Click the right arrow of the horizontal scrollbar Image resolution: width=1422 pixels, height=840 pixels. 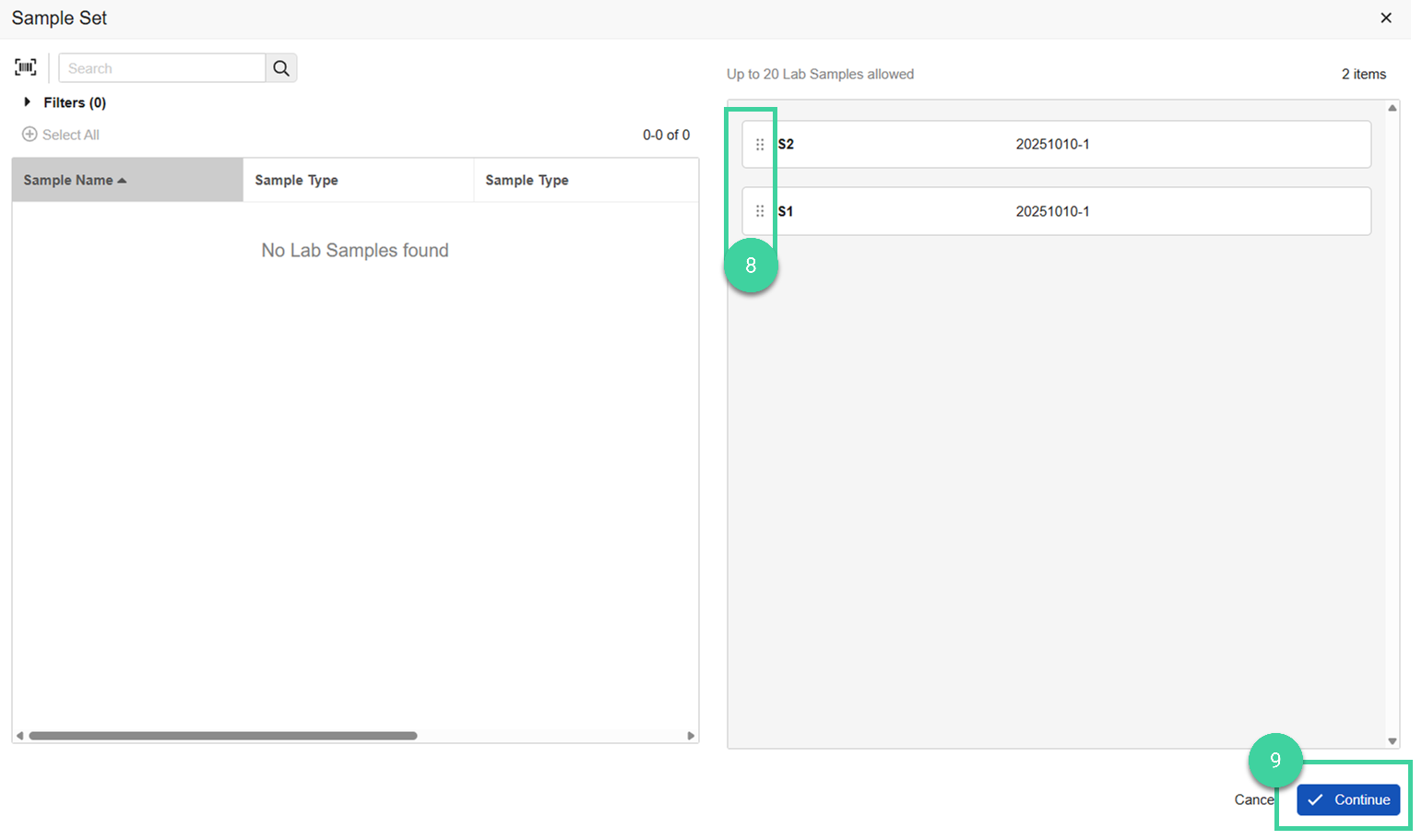coord(690,735)
